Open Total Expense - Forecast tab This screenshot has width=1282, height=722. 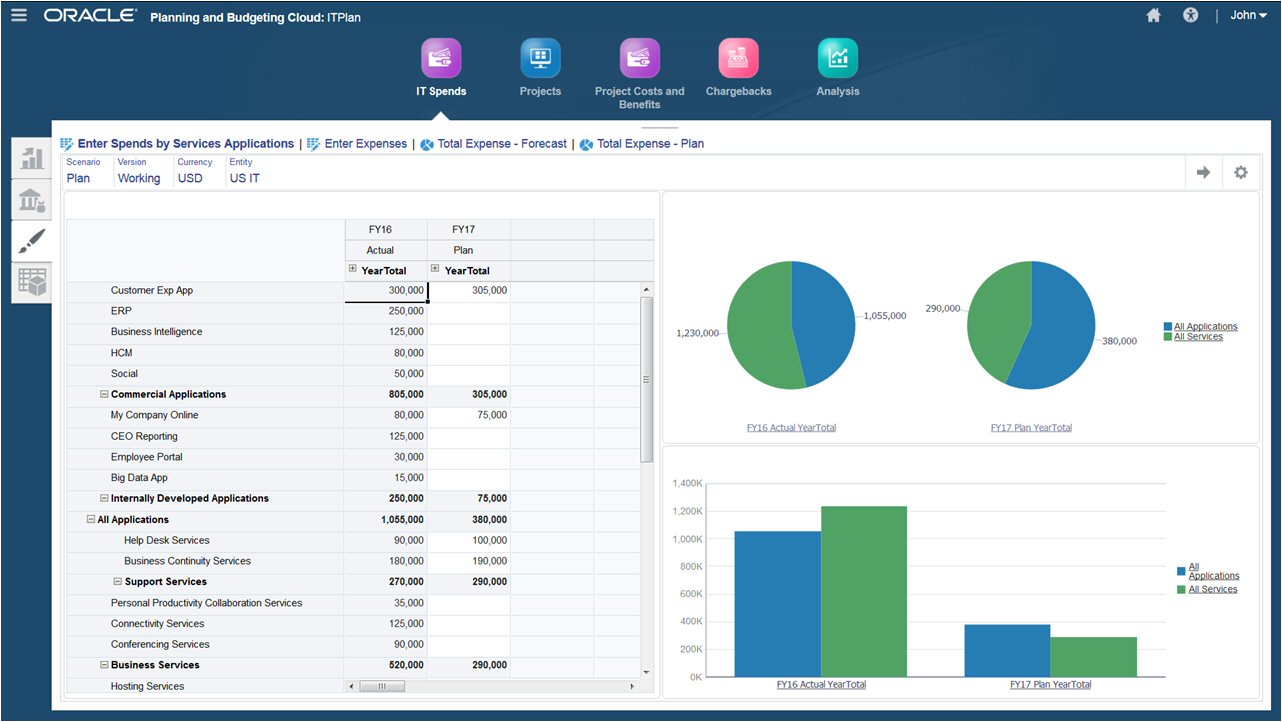pyautogui.click(x=501, y=144)
